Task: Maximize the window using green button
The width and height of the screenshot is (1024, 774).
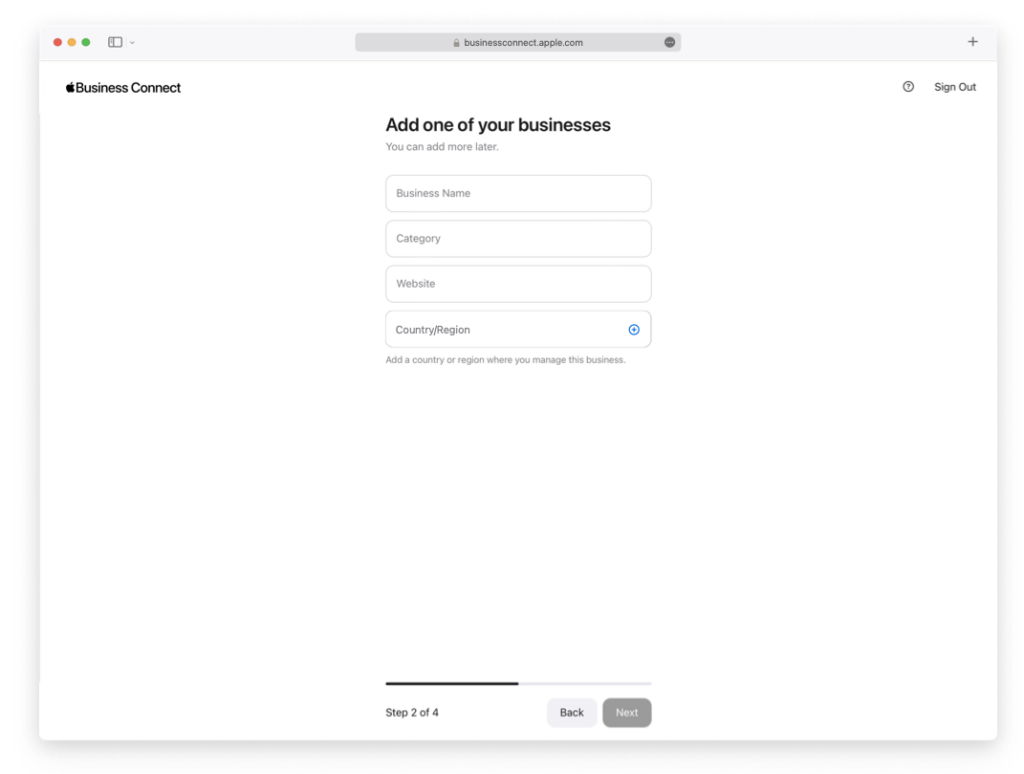Action: click(86, 42)
